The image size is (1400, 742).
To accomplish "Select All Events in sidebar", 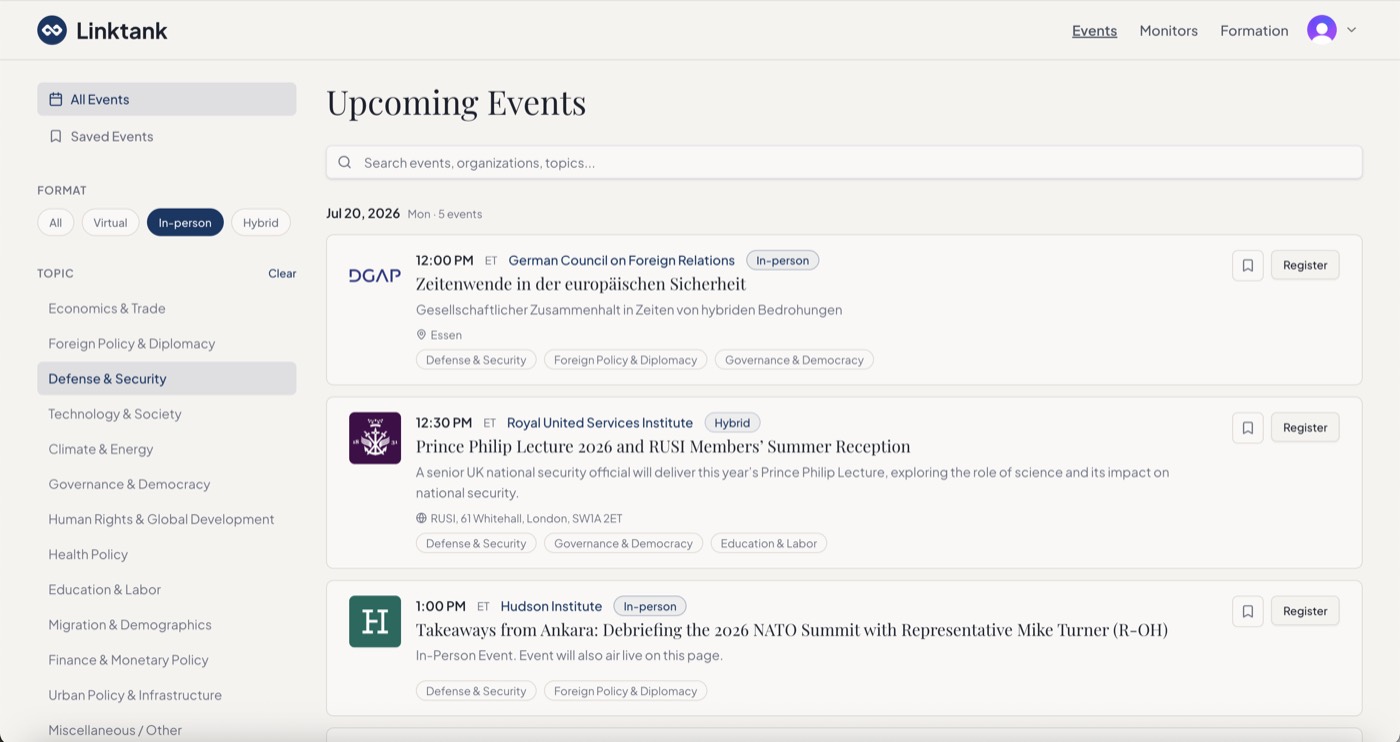I will (167, 99).
